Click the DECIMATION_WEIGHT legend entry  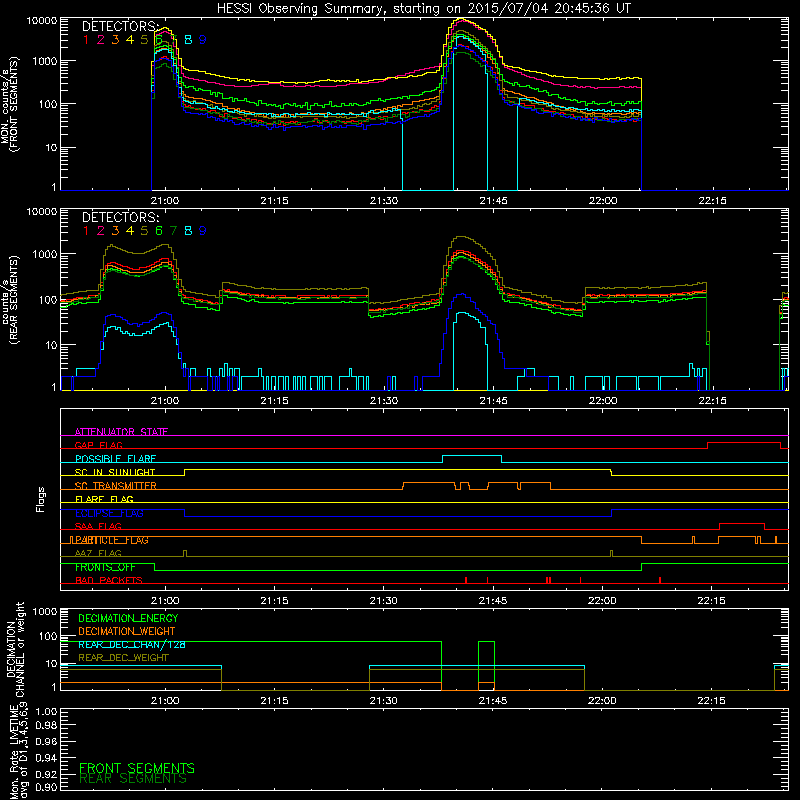click(127, 632)
